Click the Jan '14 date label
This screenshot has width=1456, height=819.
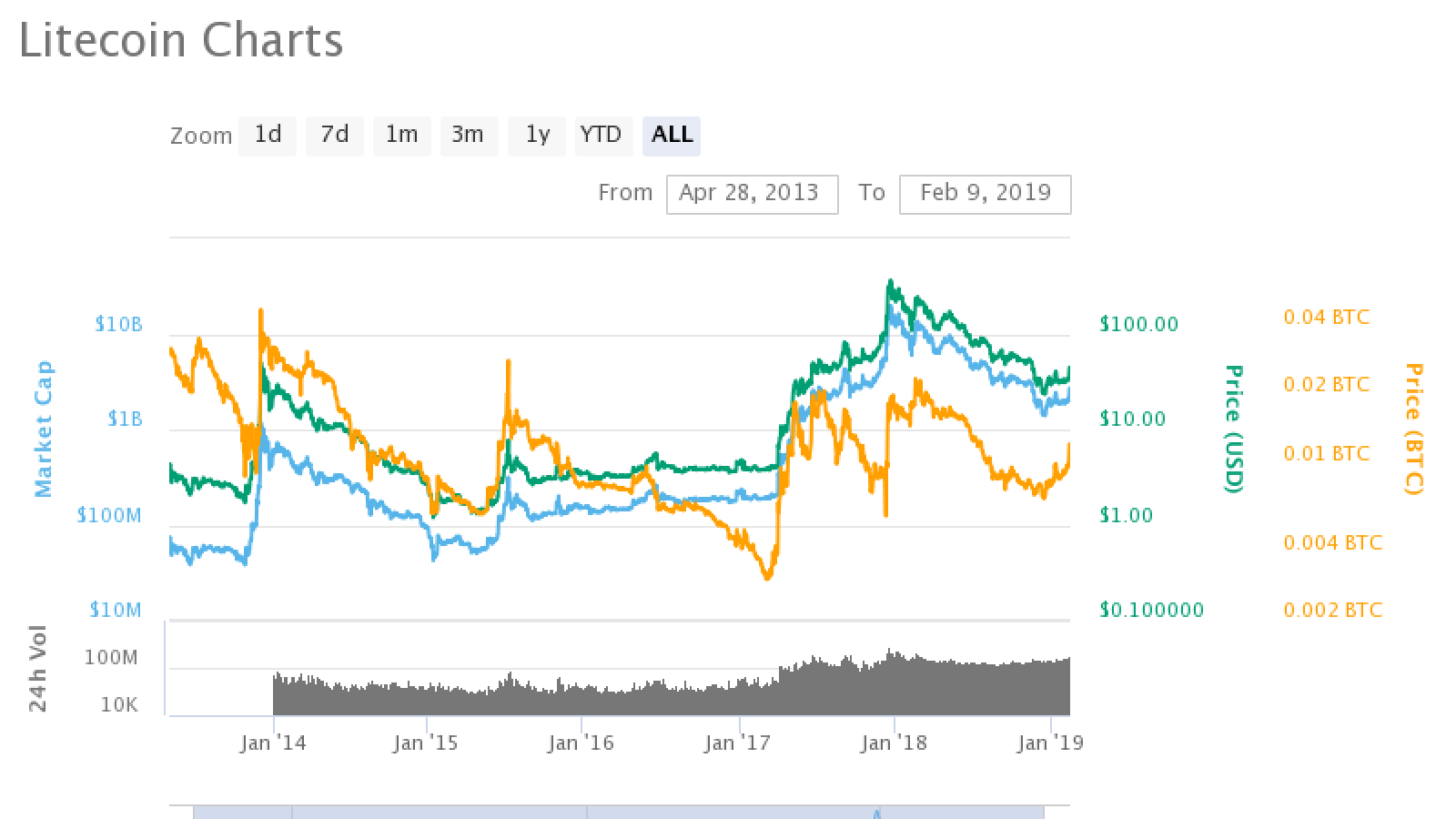pos(273,743)
